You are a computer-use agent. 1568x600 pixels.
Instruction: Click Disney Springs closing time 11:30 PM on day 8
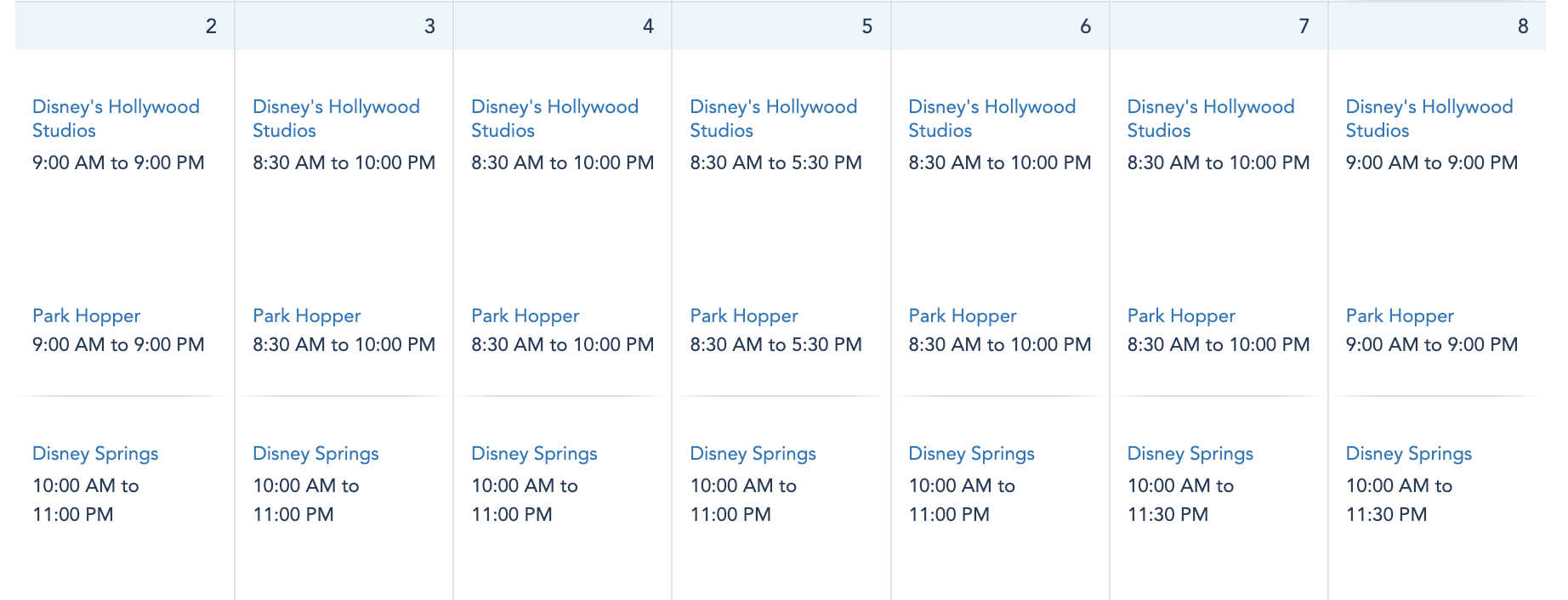click(1385, 514)
